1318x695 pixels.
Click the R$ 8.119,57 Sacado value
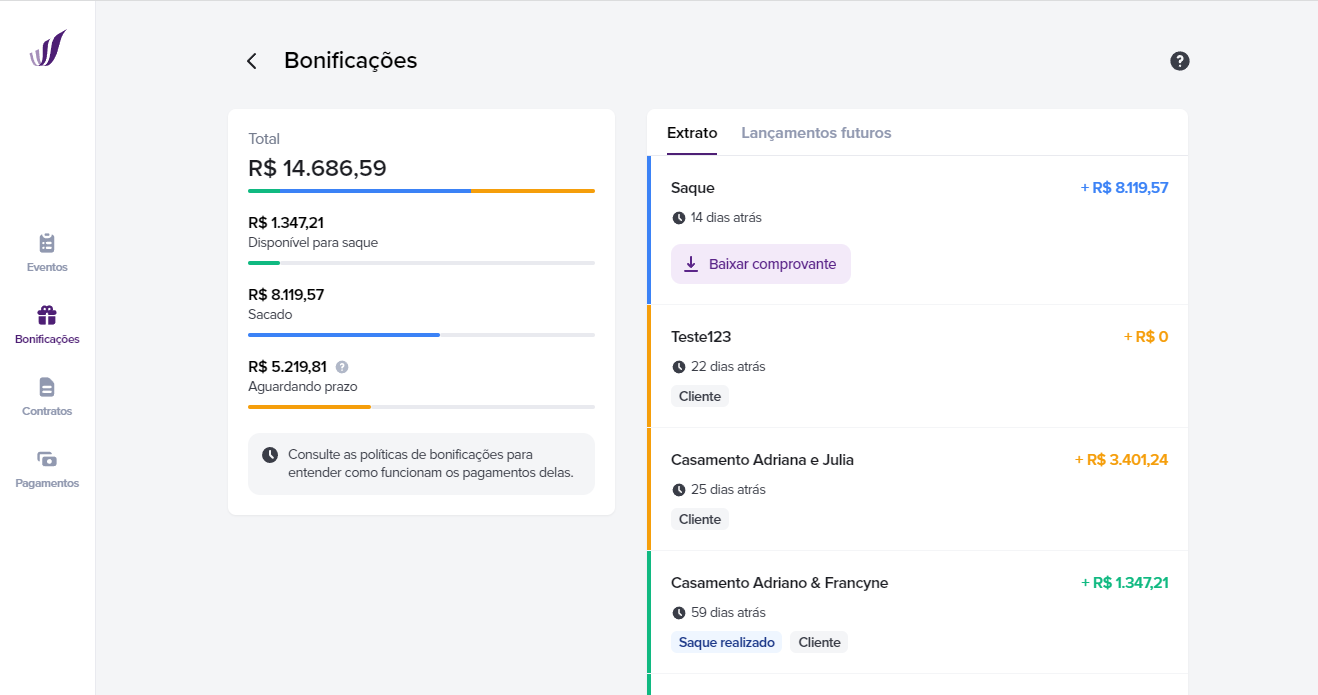coord(286,294)
